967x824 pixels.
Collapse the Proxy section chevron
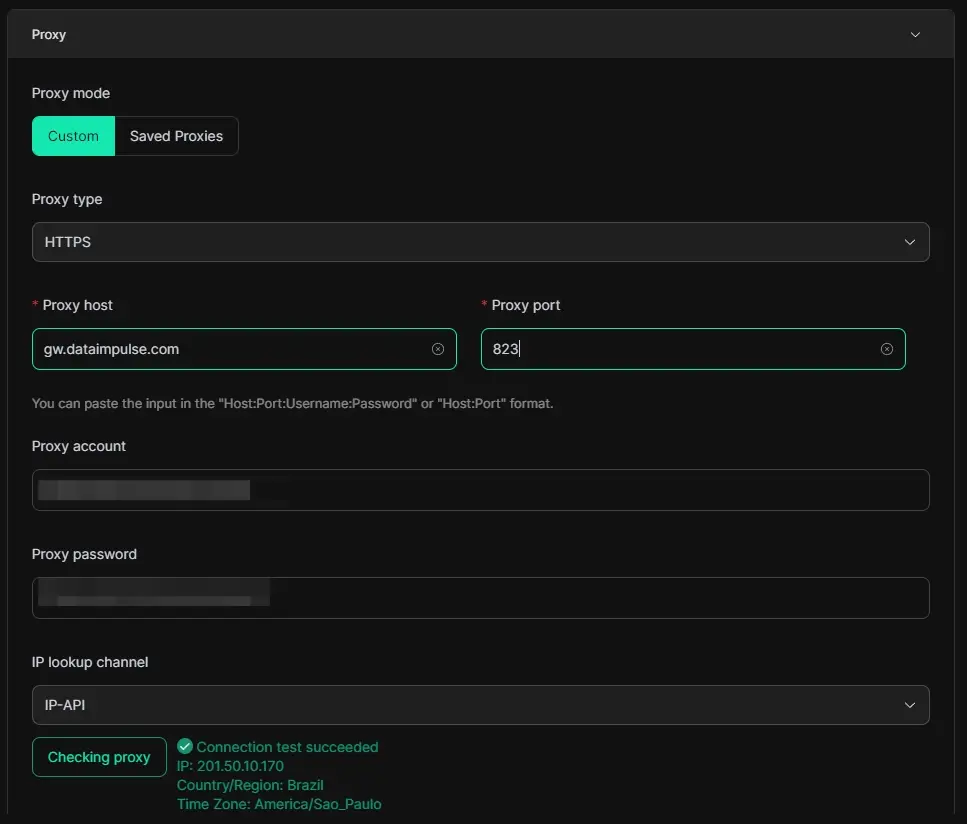point(915,35)
